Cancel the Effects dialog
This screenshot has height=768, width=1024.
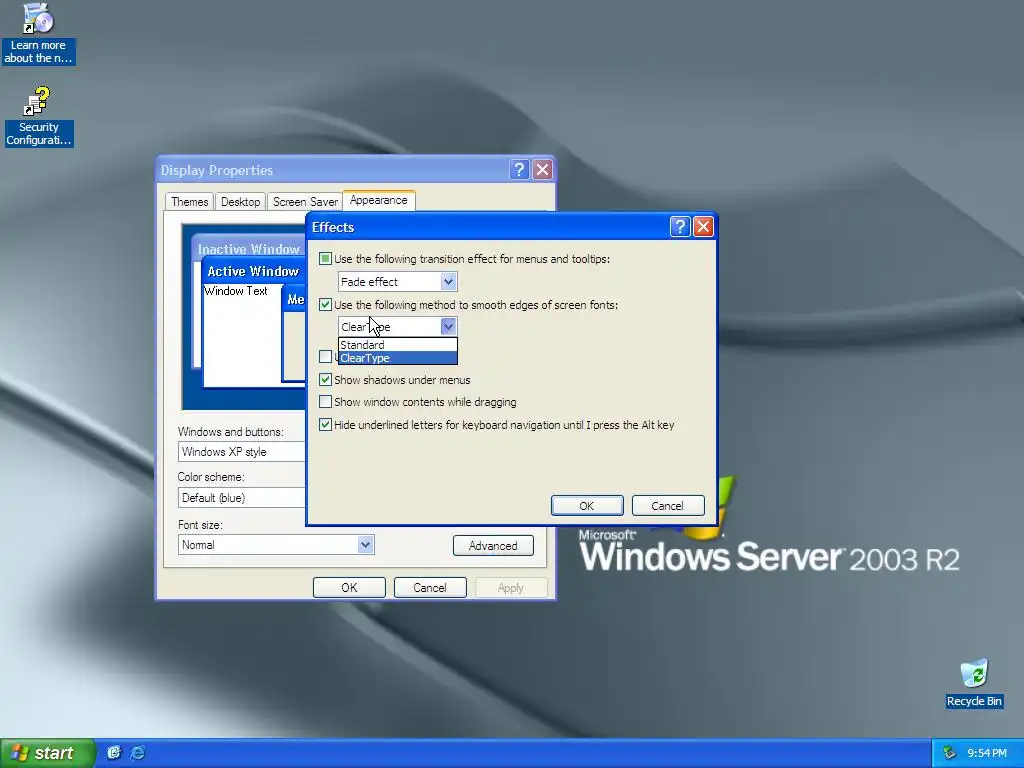coord(667,505)
